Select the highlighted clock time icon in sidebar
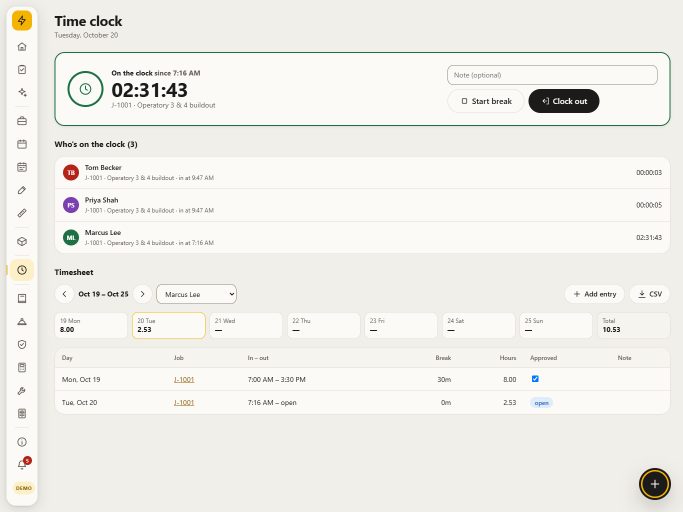 [22, 270]
